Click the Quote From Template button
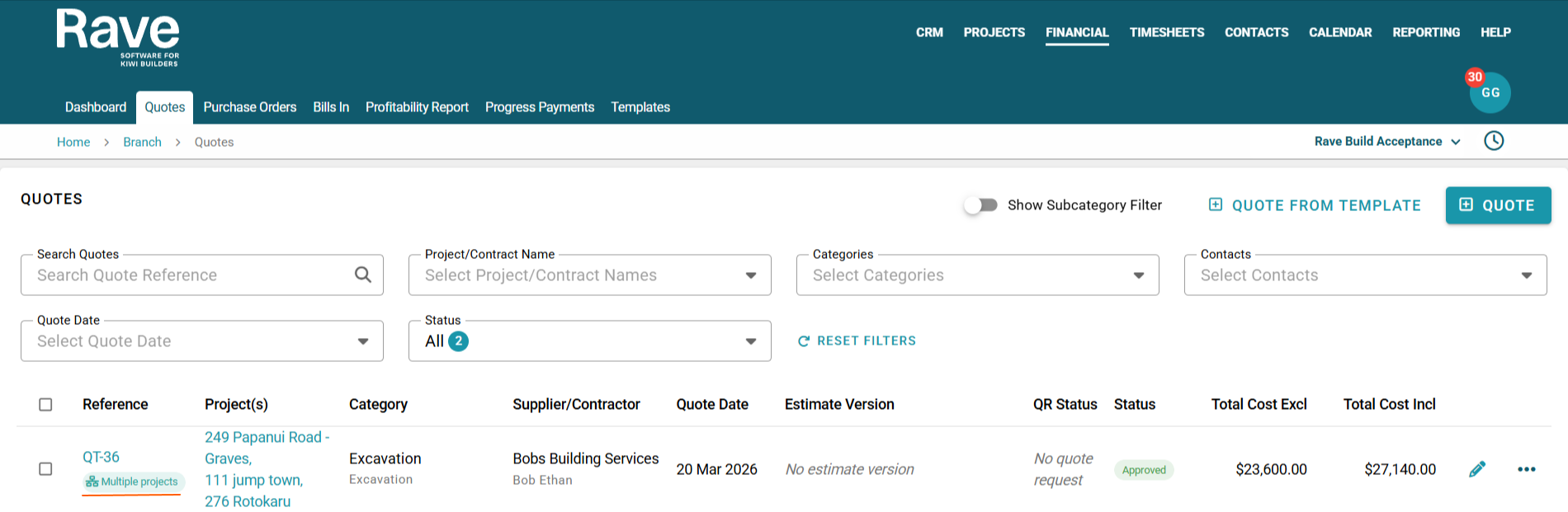1568x512 pixels. point(1315,205)
